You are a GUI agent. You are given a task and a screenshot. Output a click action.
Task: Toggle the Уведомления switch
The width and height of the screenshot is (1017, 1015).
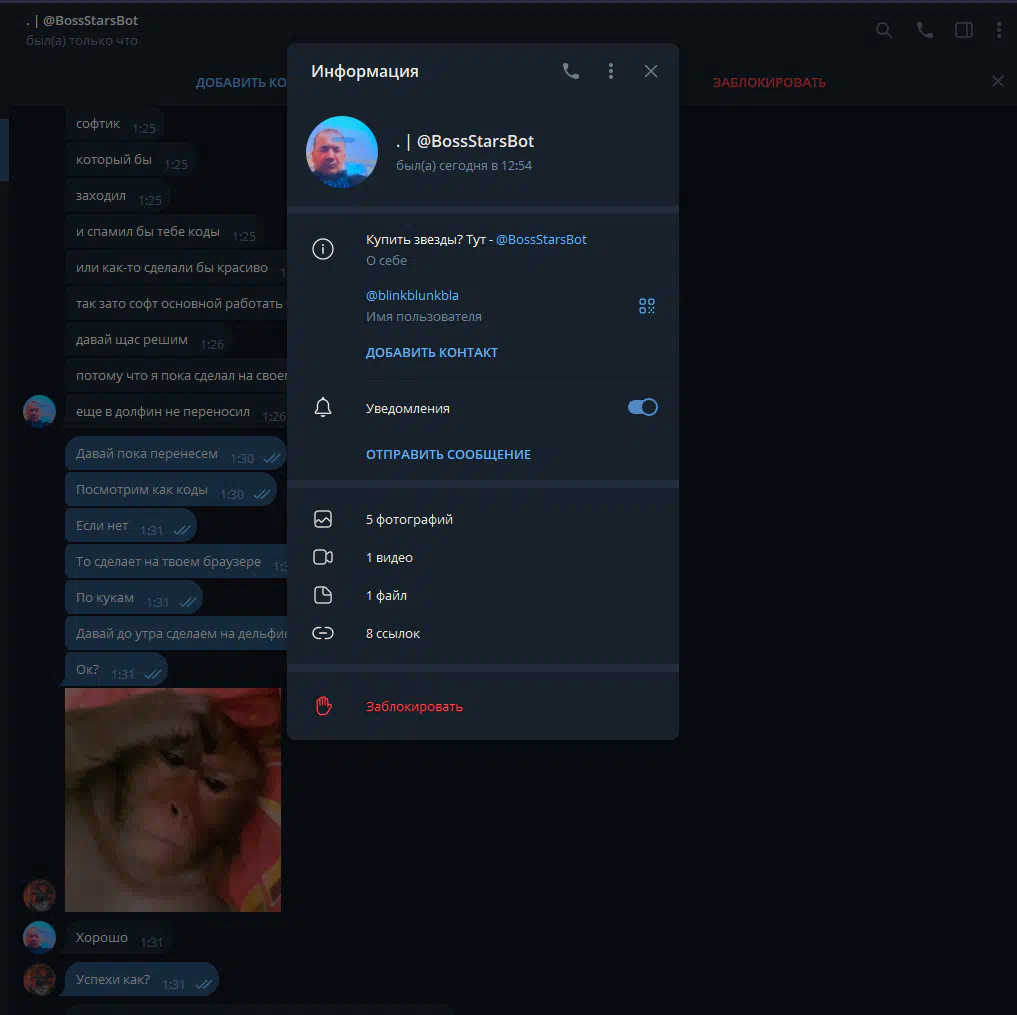click(x=643, y=407)
